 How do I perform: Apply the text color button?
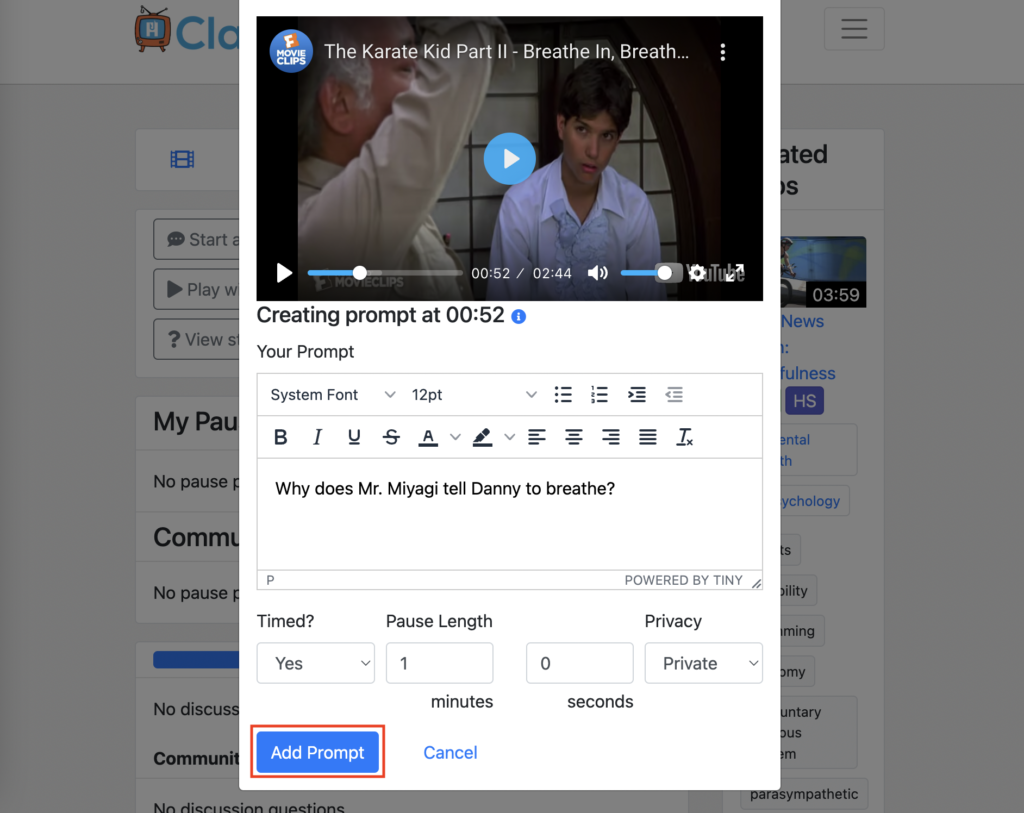point(428,437)
